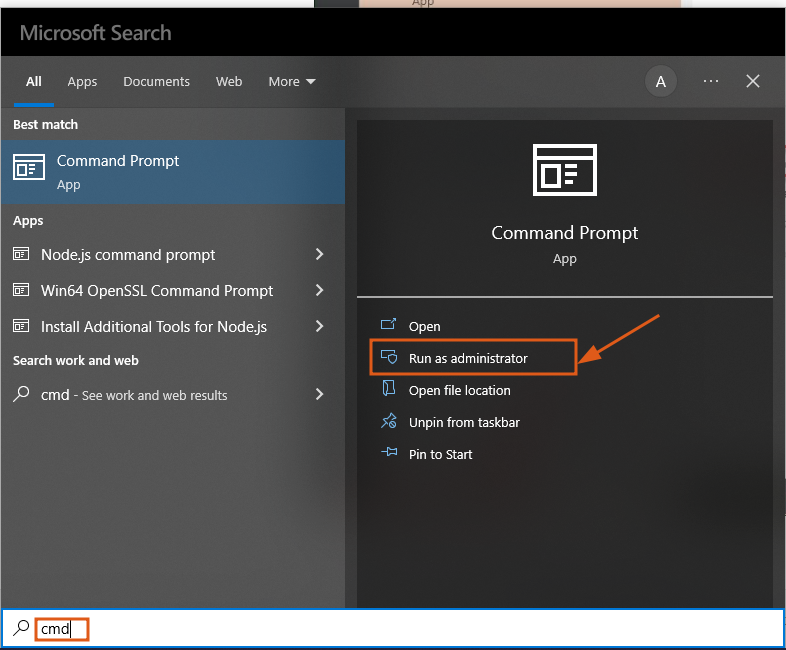Open the Command Prompt best match result
Screen dimensions: 786x650
(172, 172)
